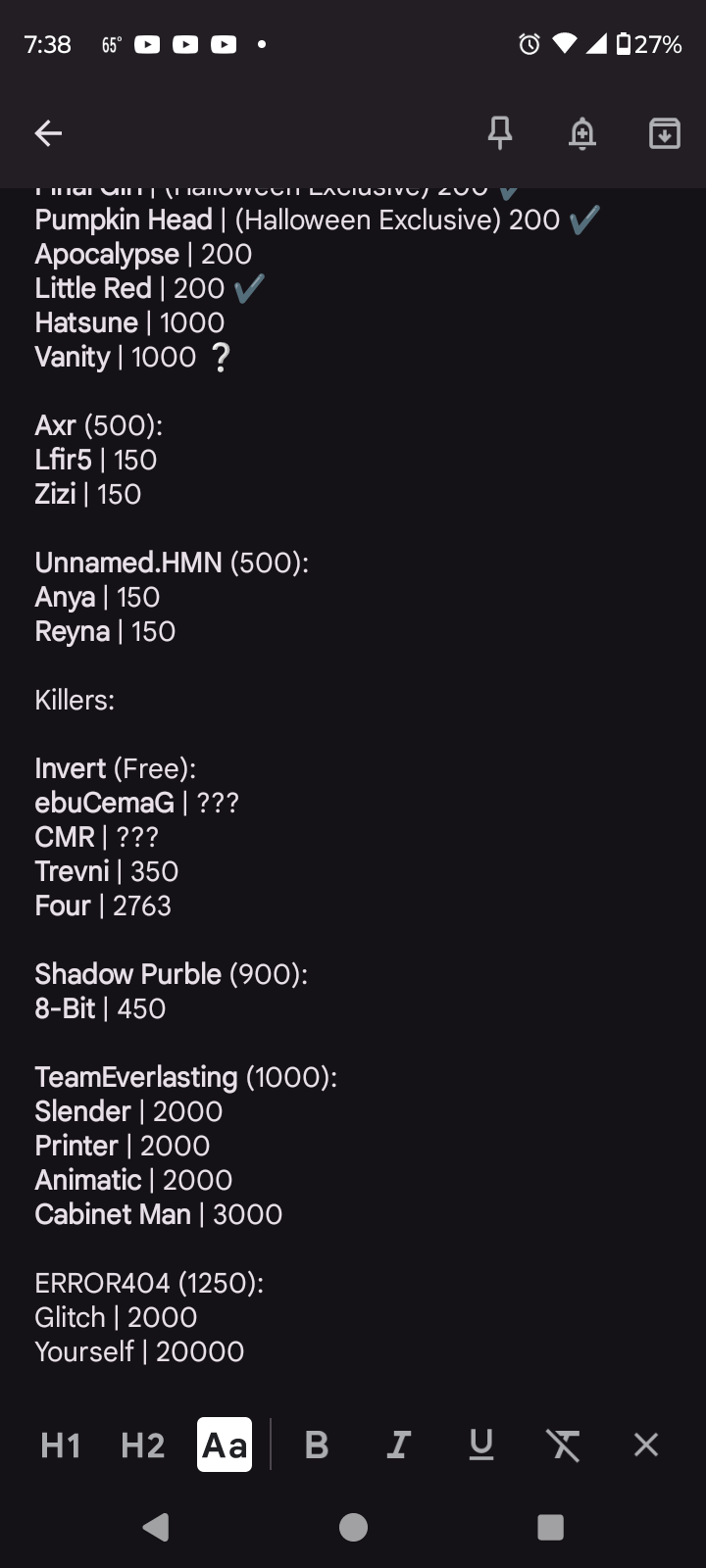Place cursor on TeamEverlasting (1000): line
The height and width of the screenshot is (1568, 706).
pos(186,1077)
